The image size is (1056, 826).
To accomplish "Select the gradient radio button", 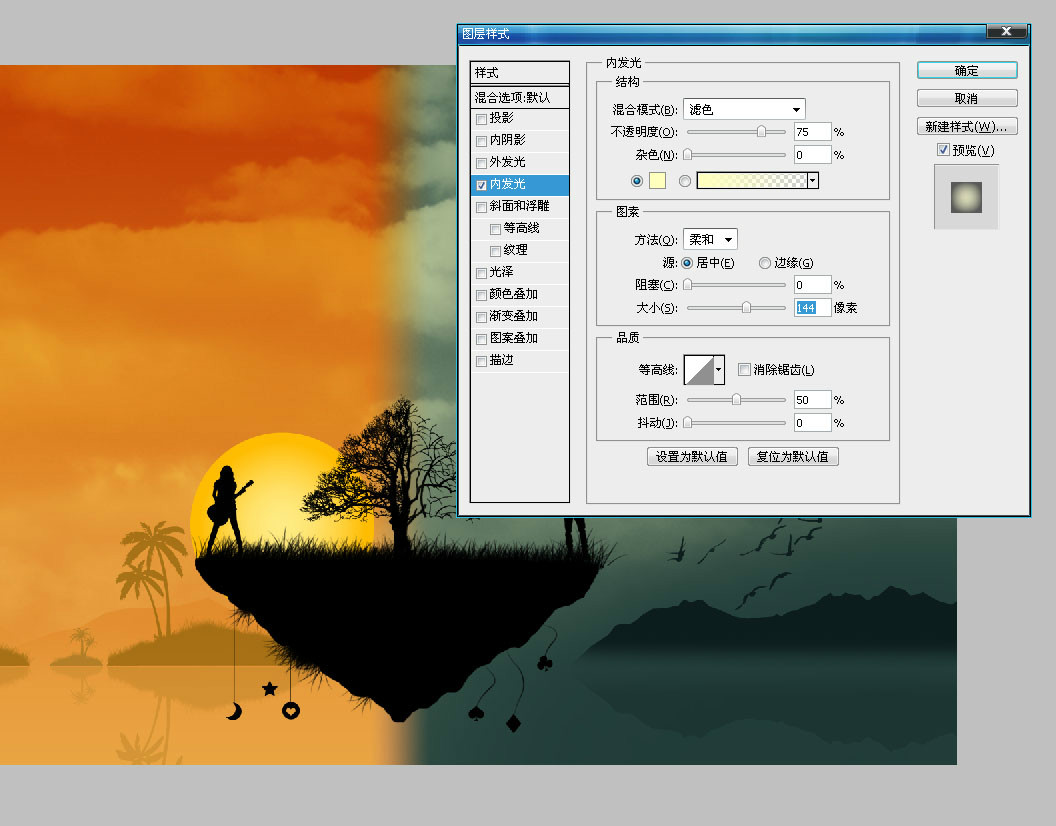I will (x=685, y=181).
